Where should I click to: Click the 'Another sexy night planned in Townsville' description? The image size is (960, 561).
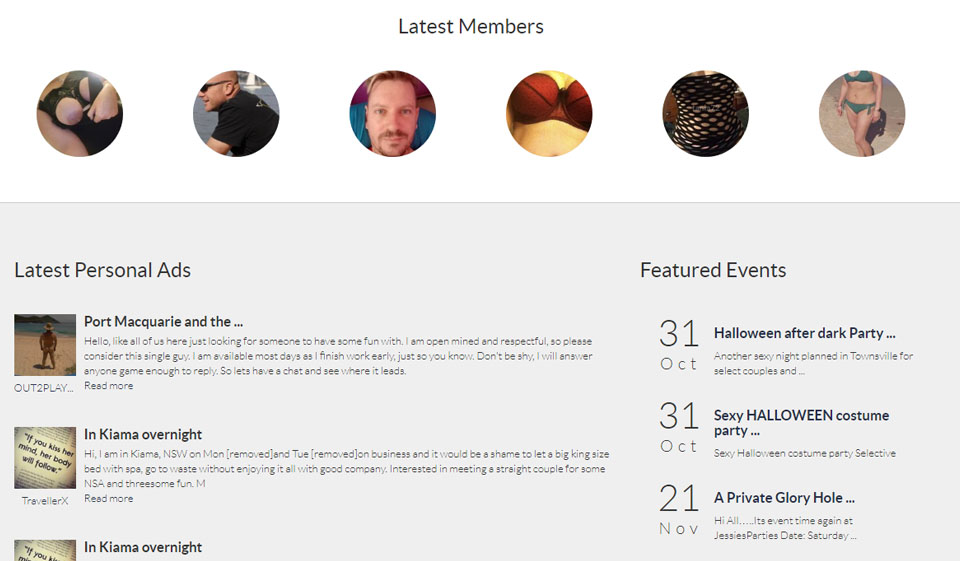click(x=813, y=363)
